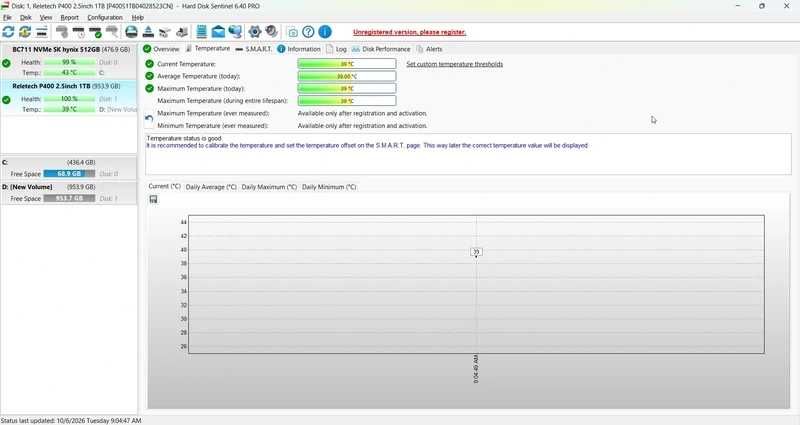Click the dark round disk drive toolbar icon
Viewport: 800px width, 425px height.
coord(131,32)
